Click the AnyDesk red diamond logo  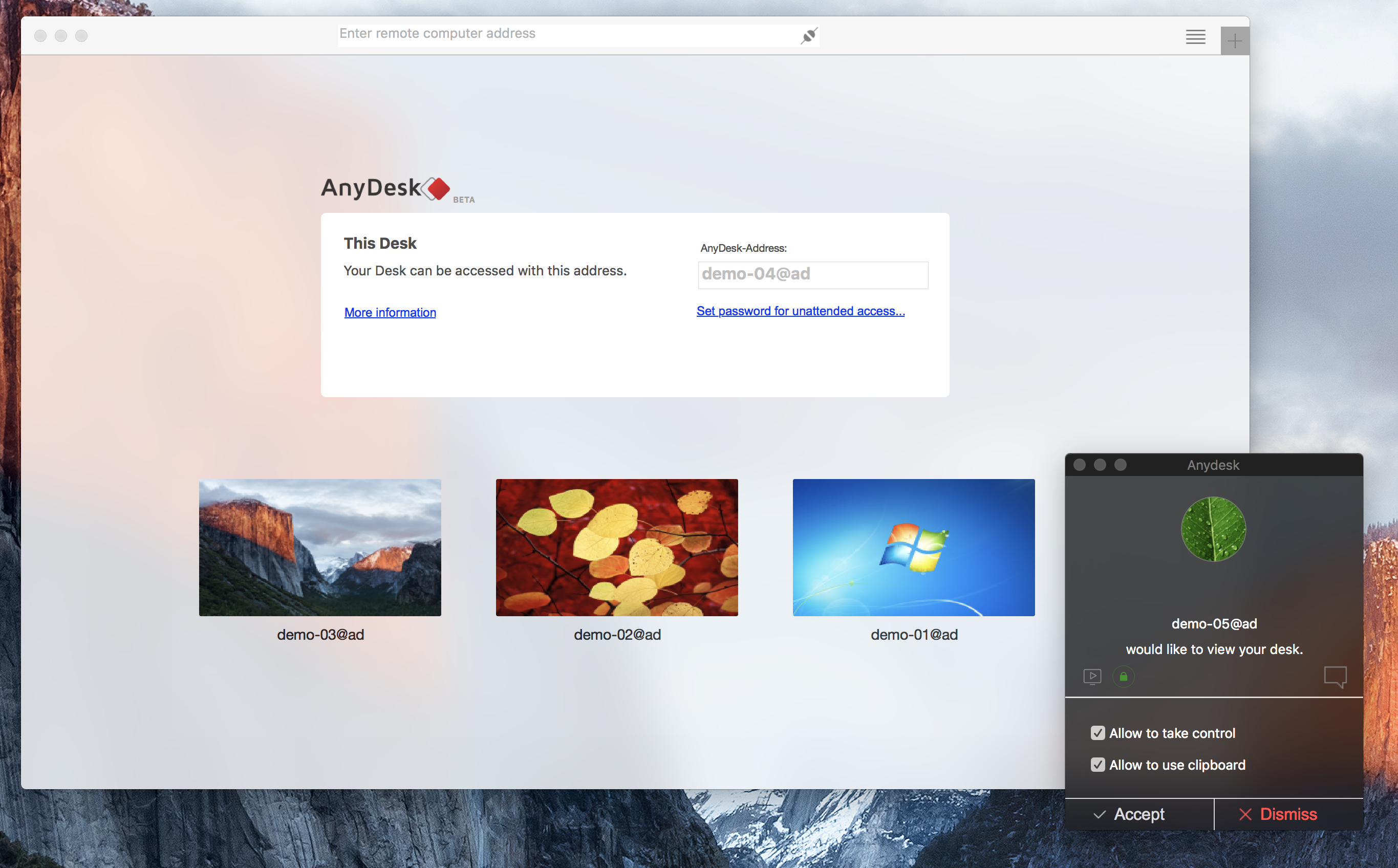click(438, 188)
